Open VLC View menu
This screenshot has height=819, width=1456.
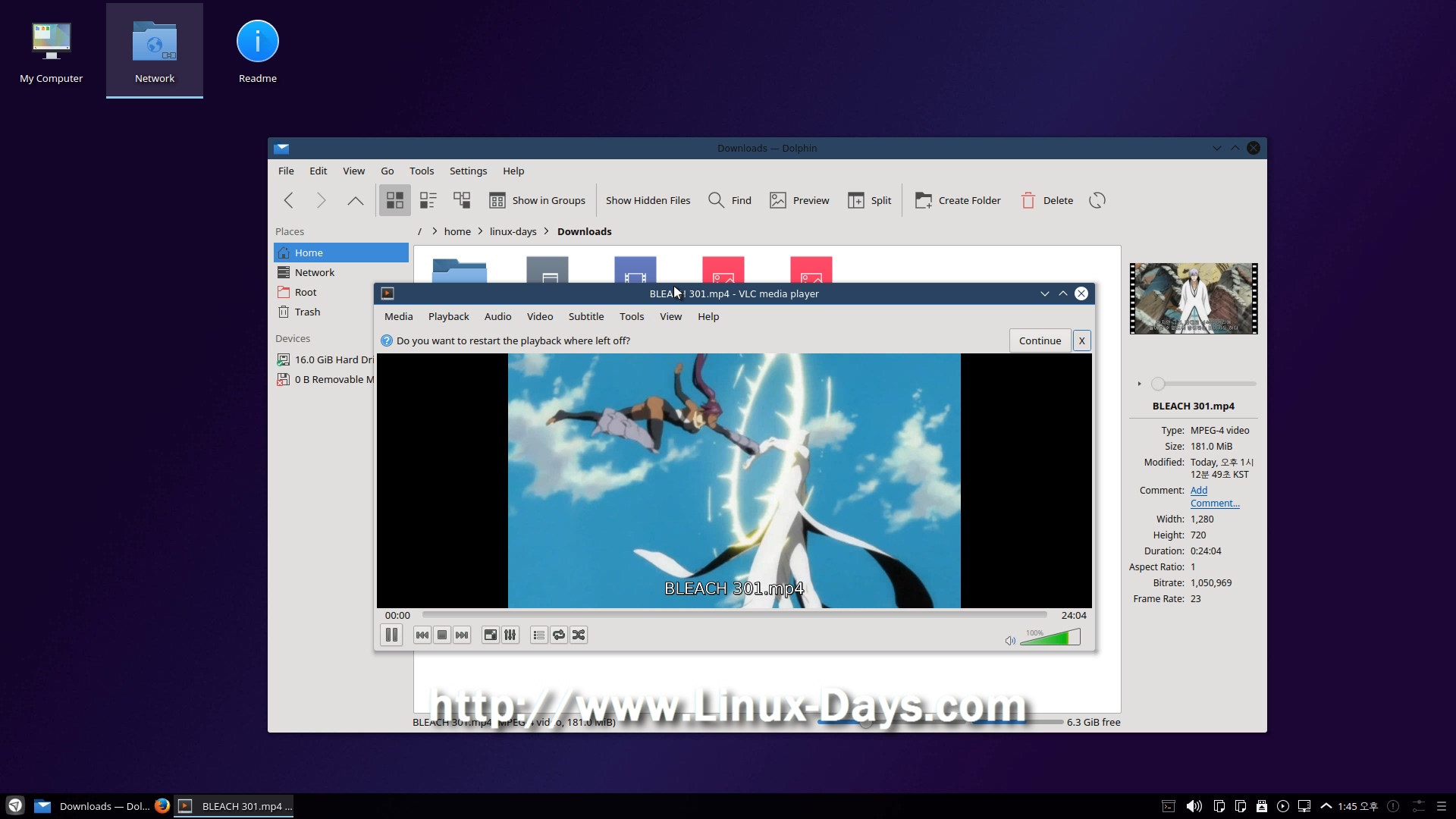point(670,317)
